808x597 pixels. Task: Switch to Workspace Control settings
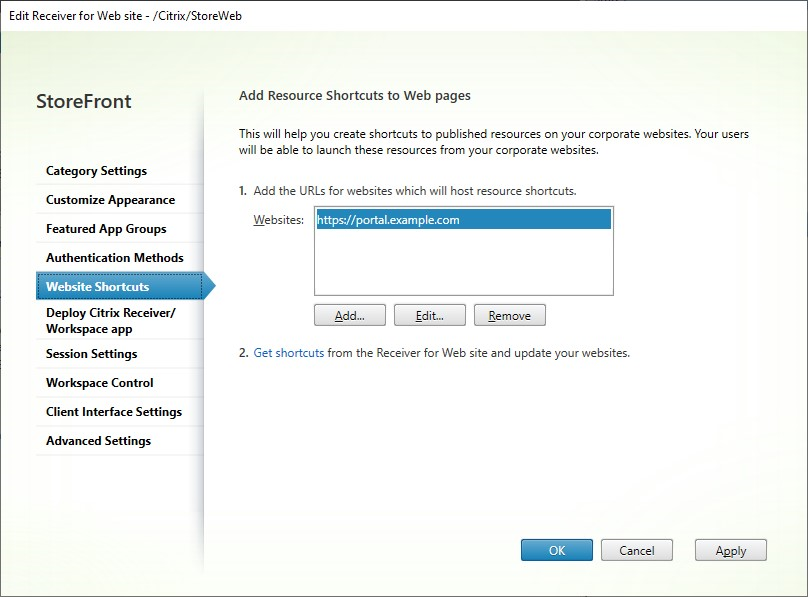[100, 383]
